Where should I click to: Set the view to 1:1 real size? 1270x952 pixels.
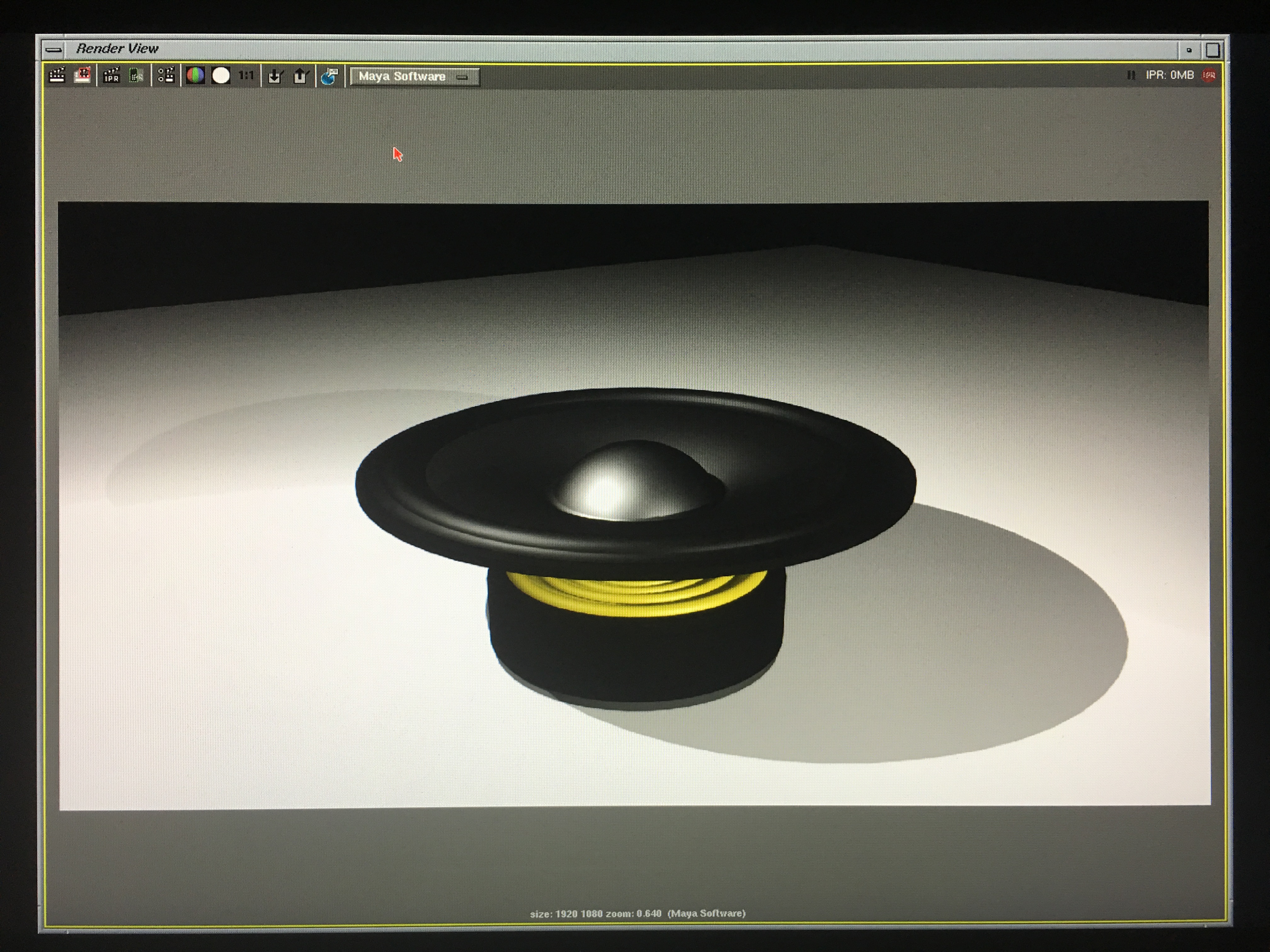tap(246, 76)
